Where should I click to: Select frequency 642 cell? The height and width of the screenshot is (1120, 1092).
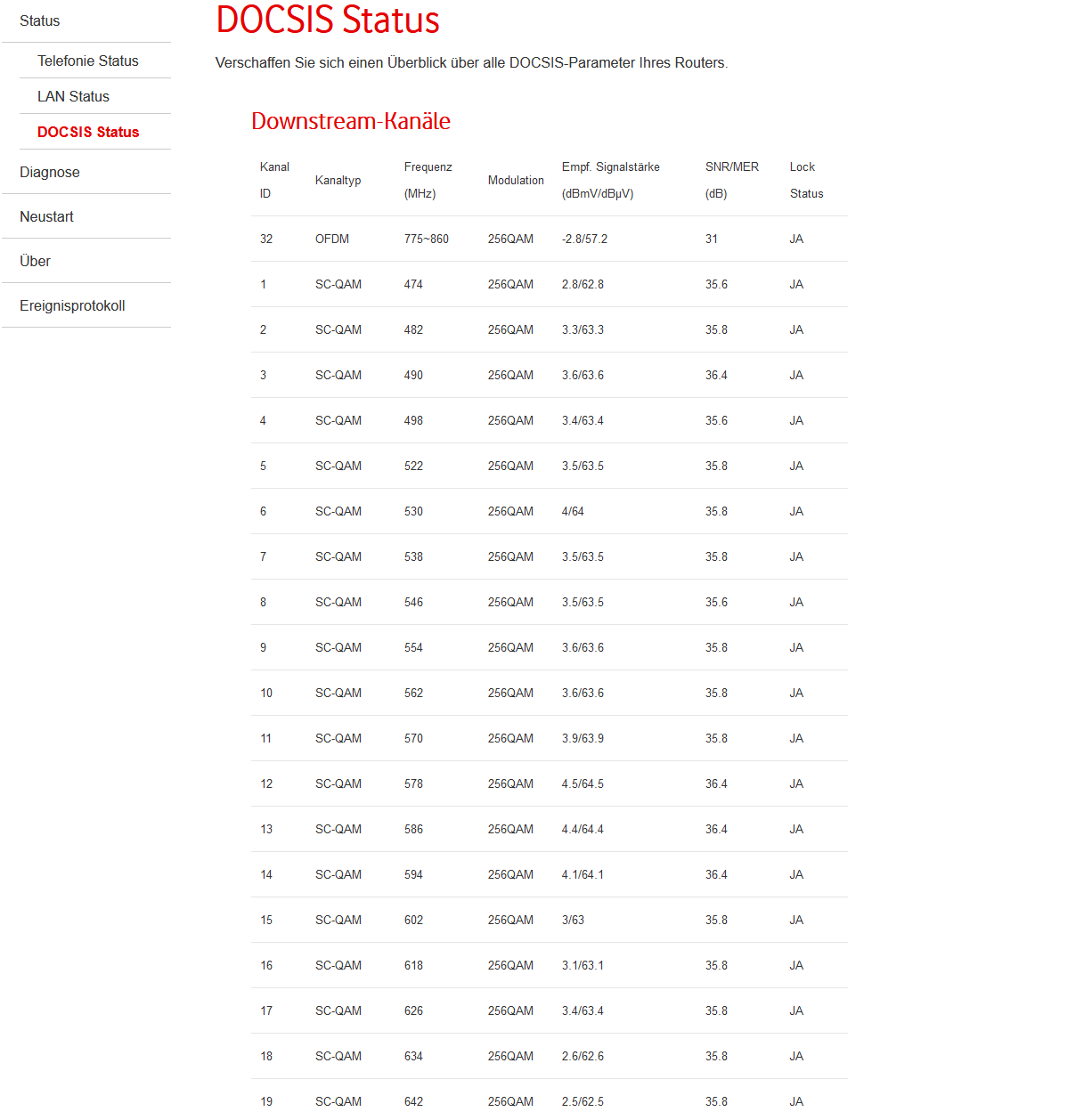(413, 1101)
